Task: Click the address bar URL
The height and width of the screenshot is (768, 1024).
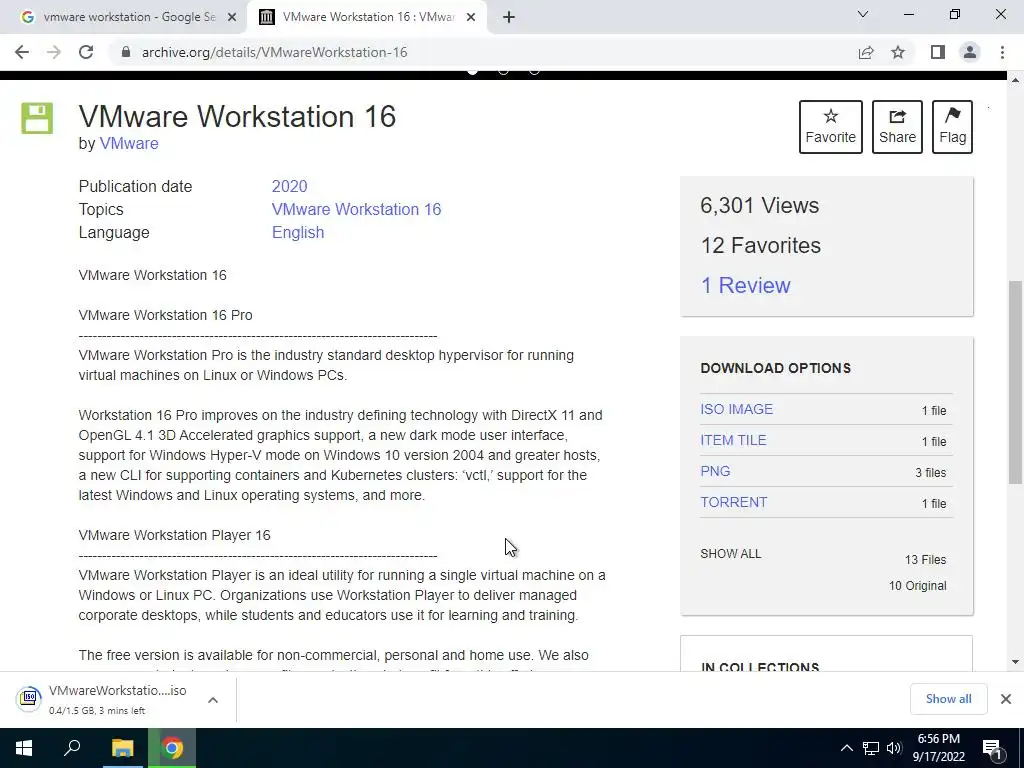Action: (x=274, y=52)
